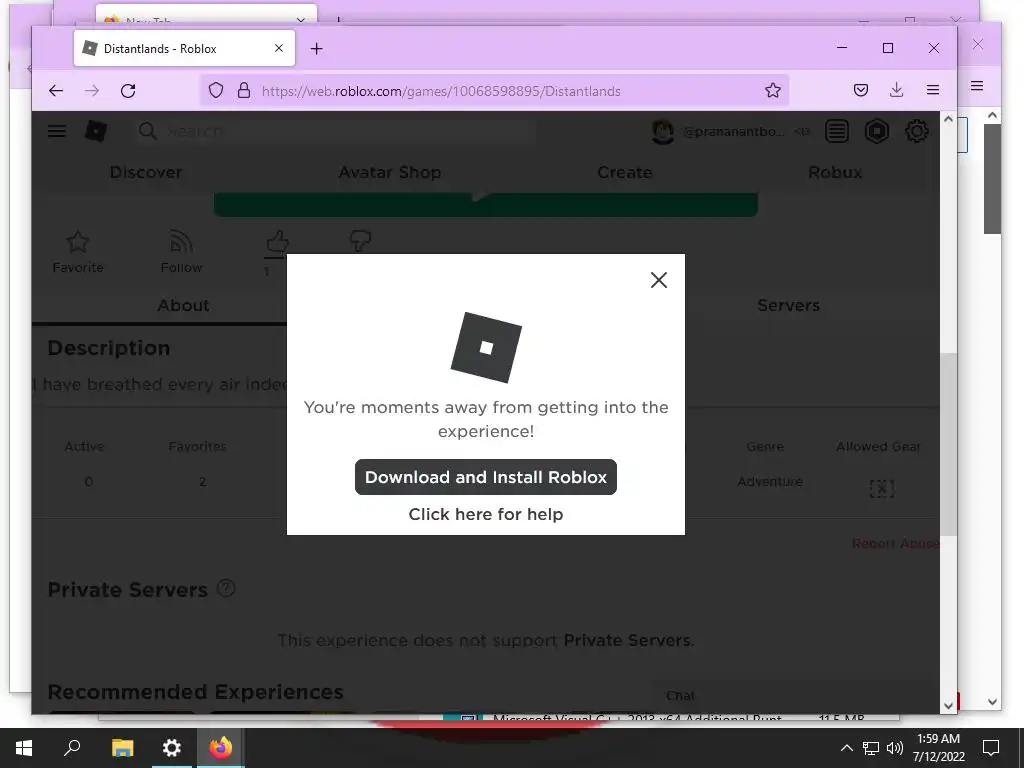Open Private Servers help question mark
The height and width of the screenshot is (768, 1024).
tap(226, 588)
